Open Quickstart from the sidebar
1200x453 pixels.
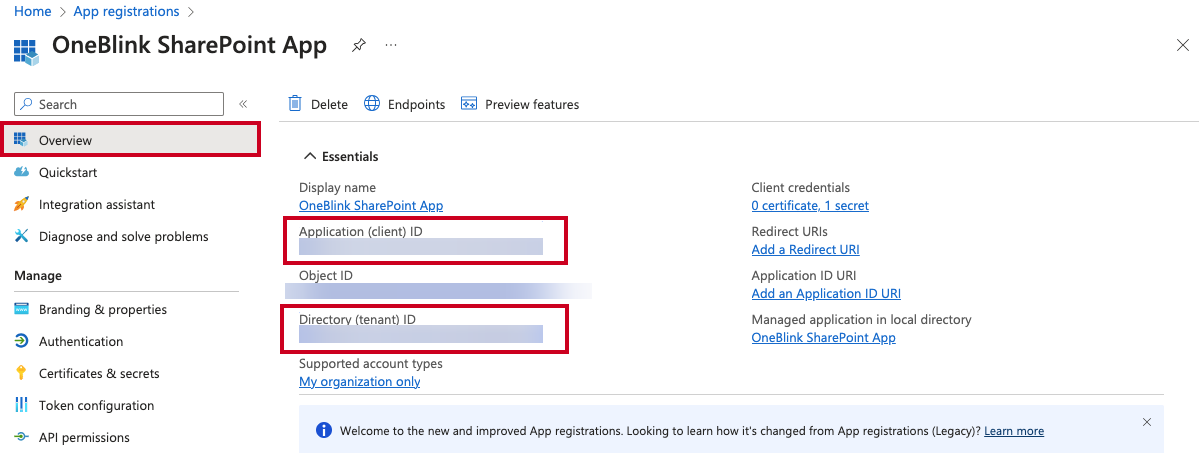pos(68,172)
